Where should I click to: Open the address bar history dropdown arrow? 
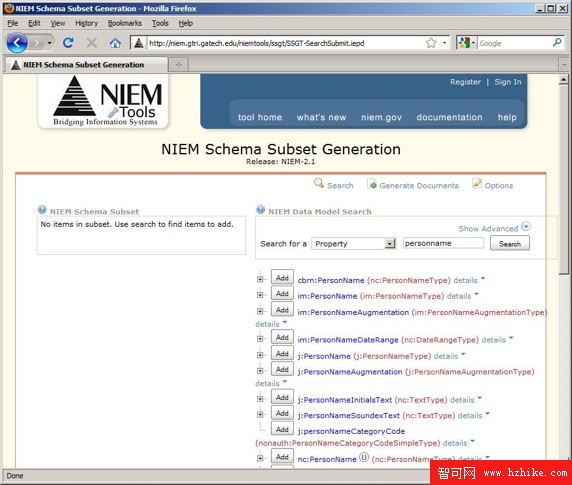click(x=444, y=43)
